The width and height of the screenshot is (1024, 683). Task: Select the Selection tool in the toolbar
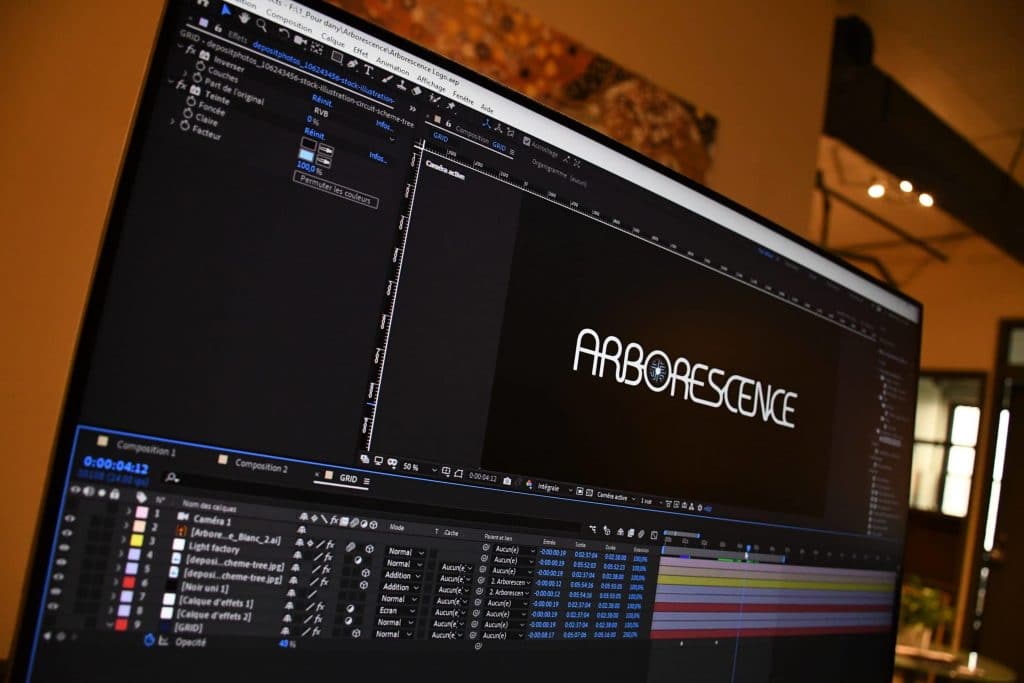[x=225, y=9]
